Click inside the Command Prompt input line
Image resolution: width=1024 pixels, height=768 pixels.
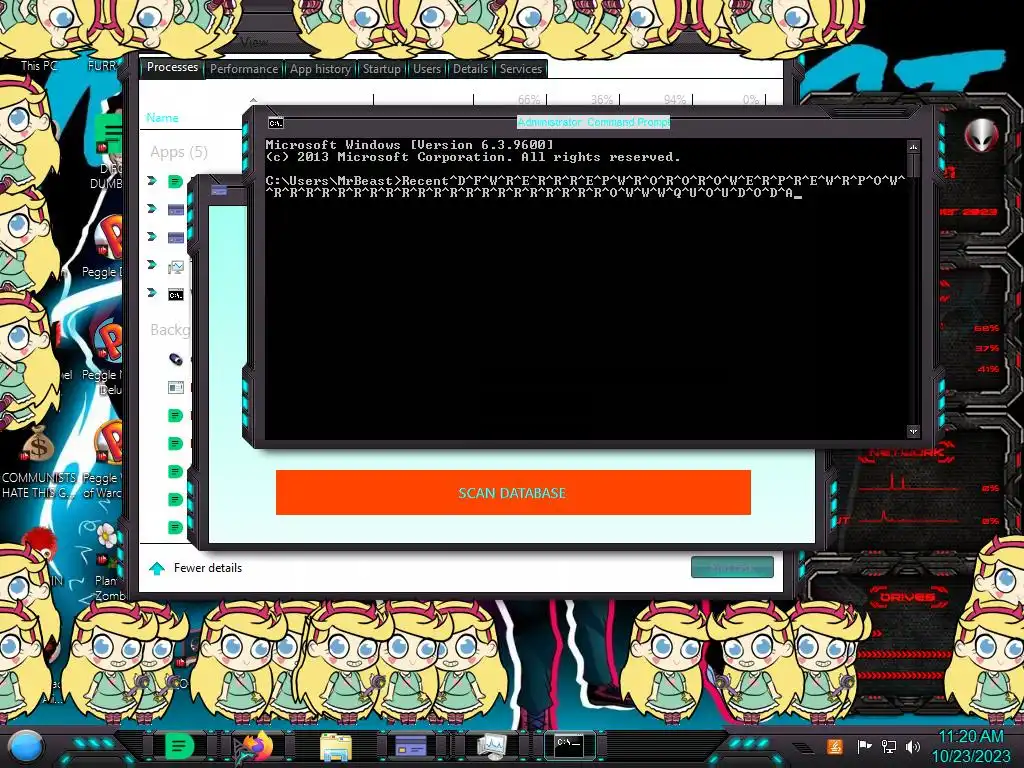tap(586, 187)
